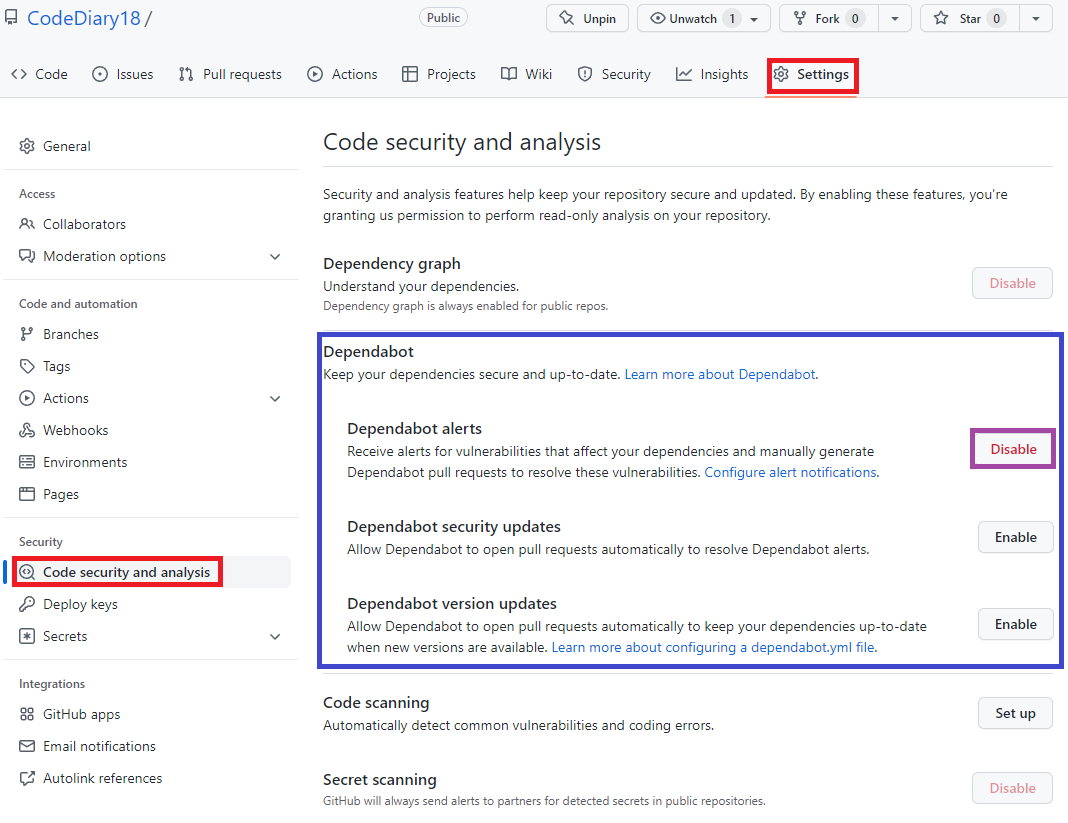Open the Projects tab
The width and height of the screenshot is (1068, 823).
[x=439, y=74]
